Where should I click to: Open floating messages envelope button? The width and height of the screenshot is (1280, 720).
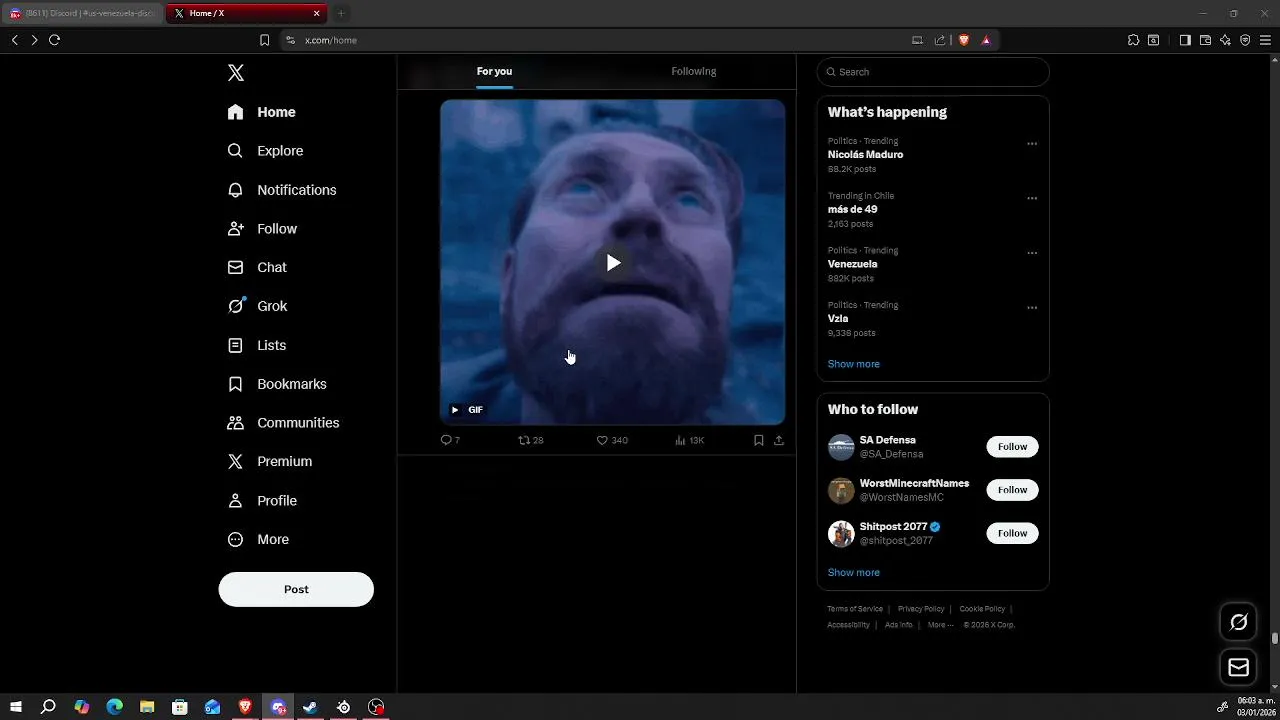(x=1239, y=668)
